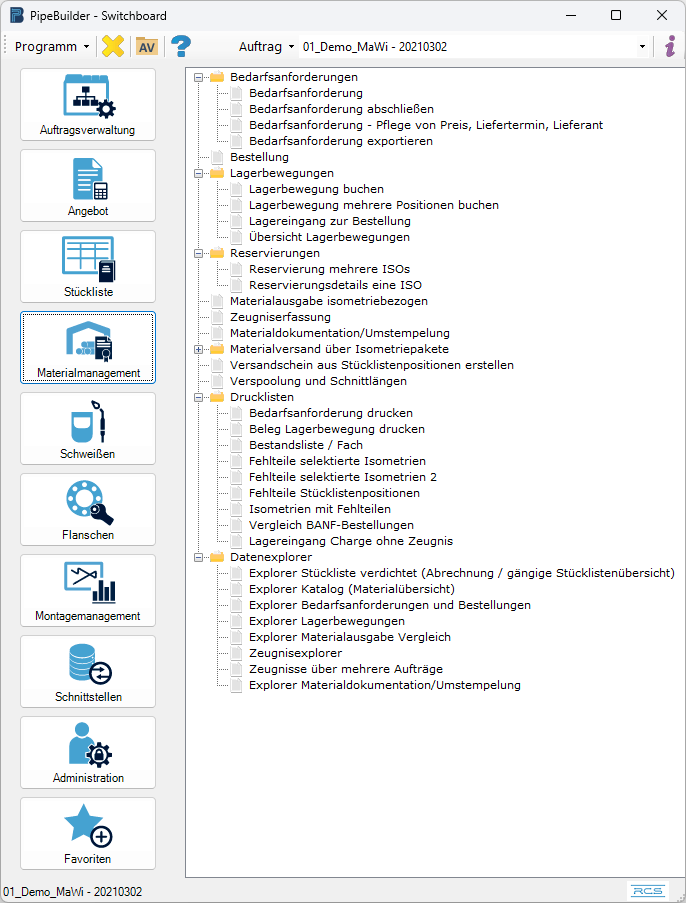Expand the Materialversand über Isometriepakete node
Image resolution: width=686 pixels, height=903 pixels.
tap(199, 349)
